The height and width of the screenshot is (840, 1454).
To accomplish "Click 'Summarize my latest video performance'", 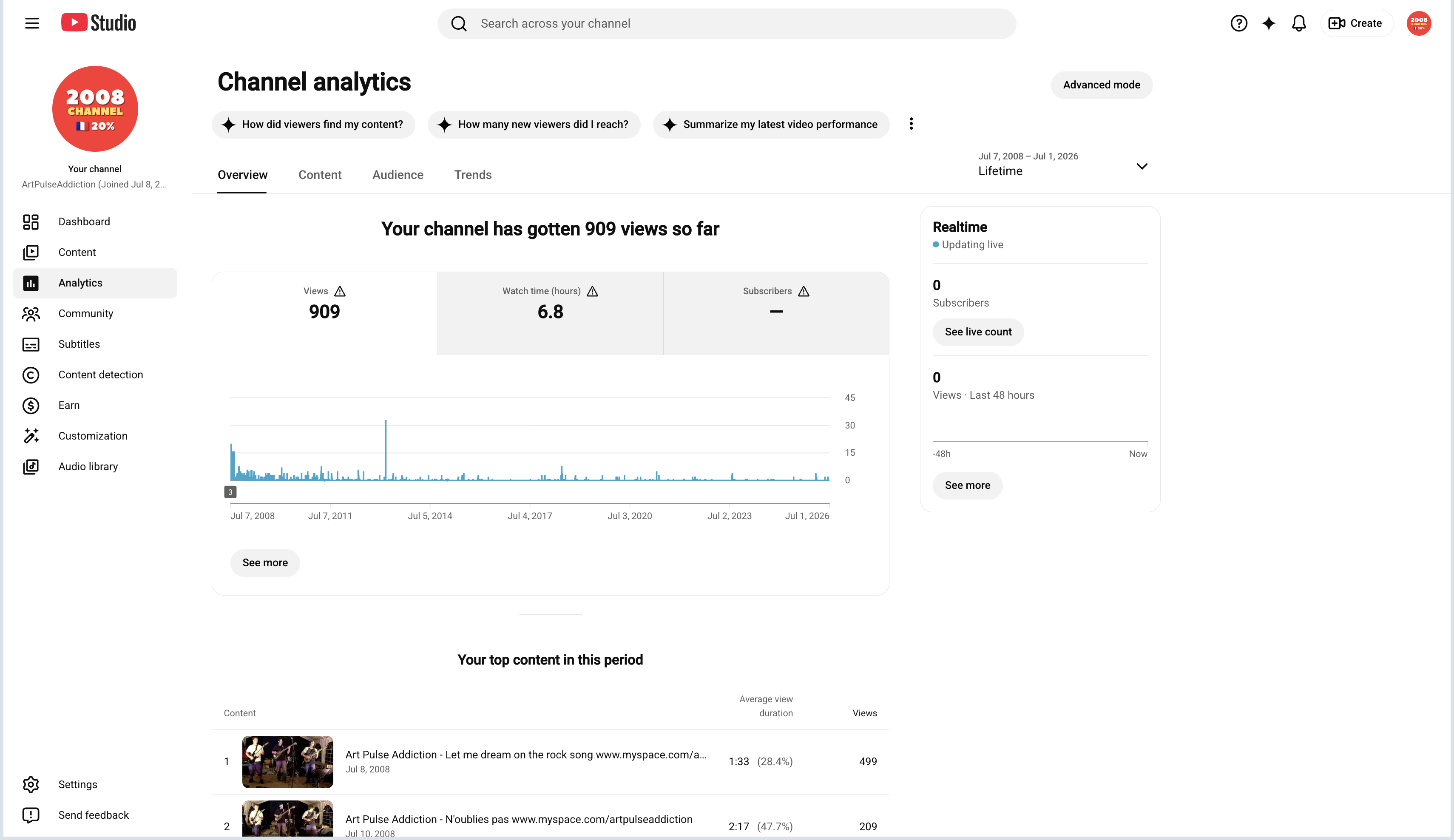I will [771, 125].
